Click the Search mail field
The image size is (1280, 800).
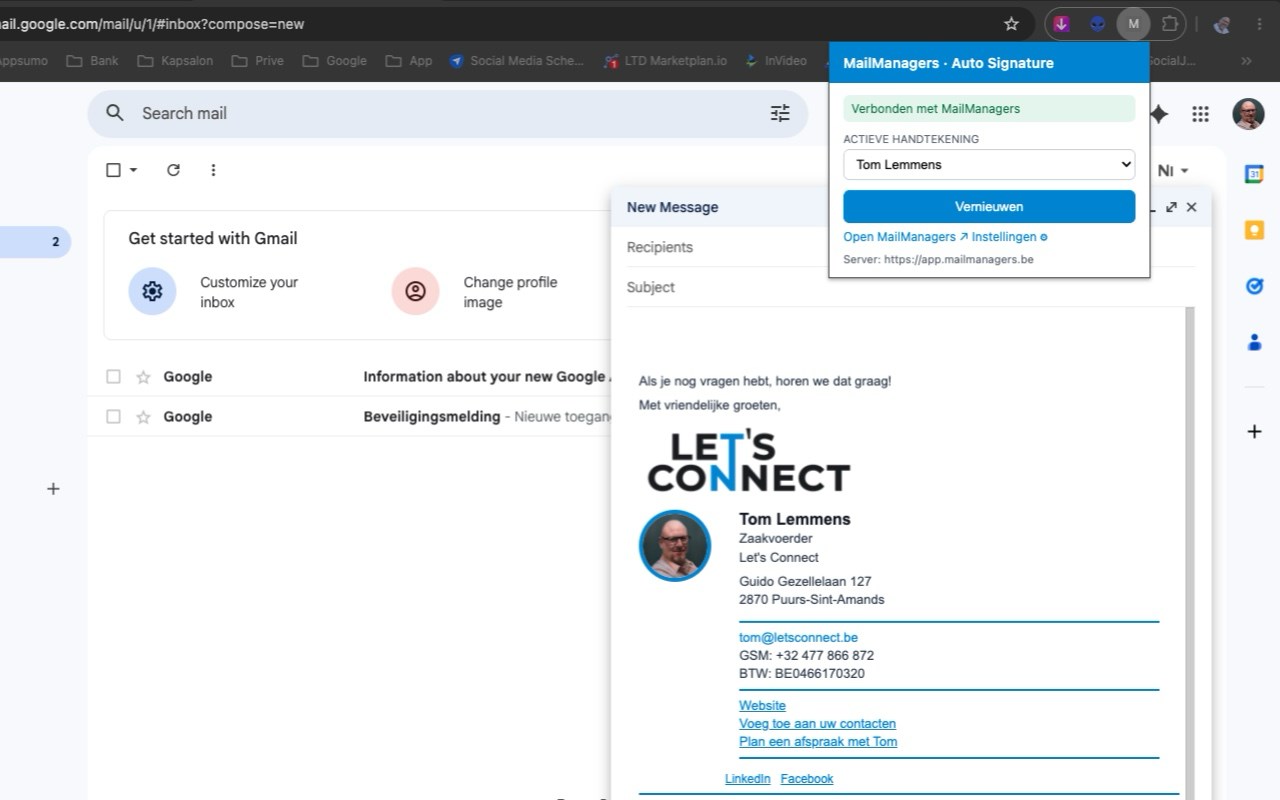tap(447, 113)
